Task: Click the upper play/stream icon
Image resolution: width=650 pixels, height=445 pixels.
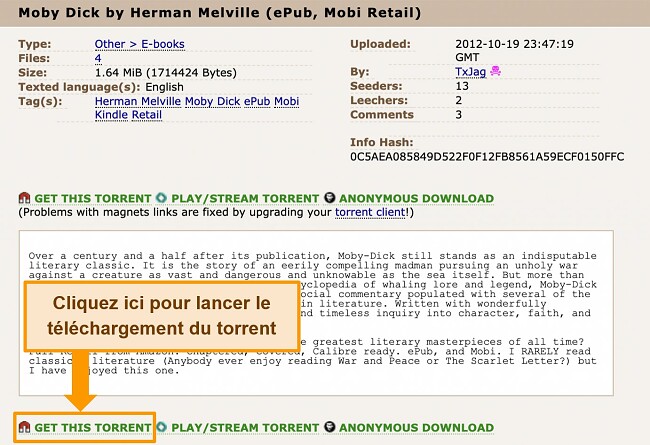Action: [x=161, y=198]
